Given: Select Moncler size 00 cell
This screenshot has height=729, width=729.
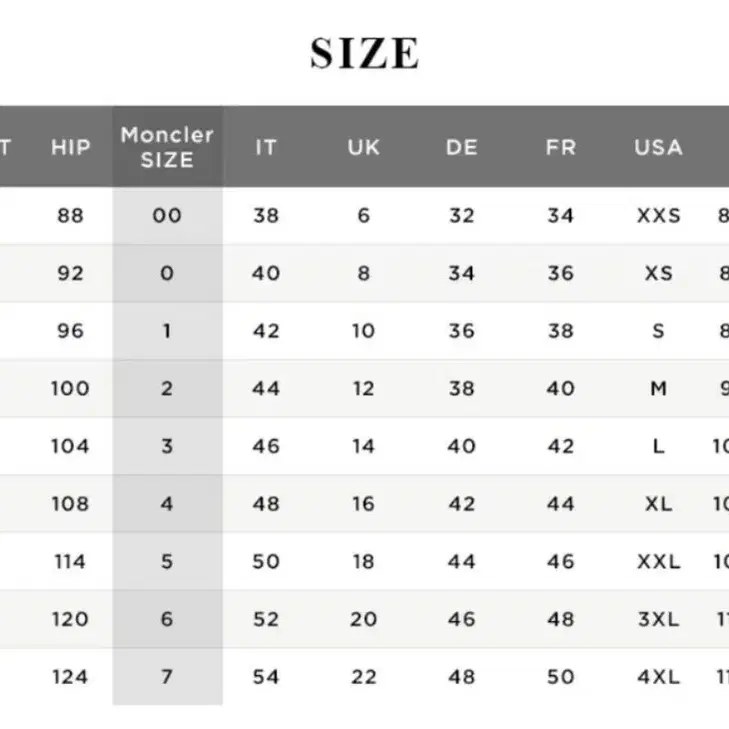Looking at the screenshot, I should 167,216.
